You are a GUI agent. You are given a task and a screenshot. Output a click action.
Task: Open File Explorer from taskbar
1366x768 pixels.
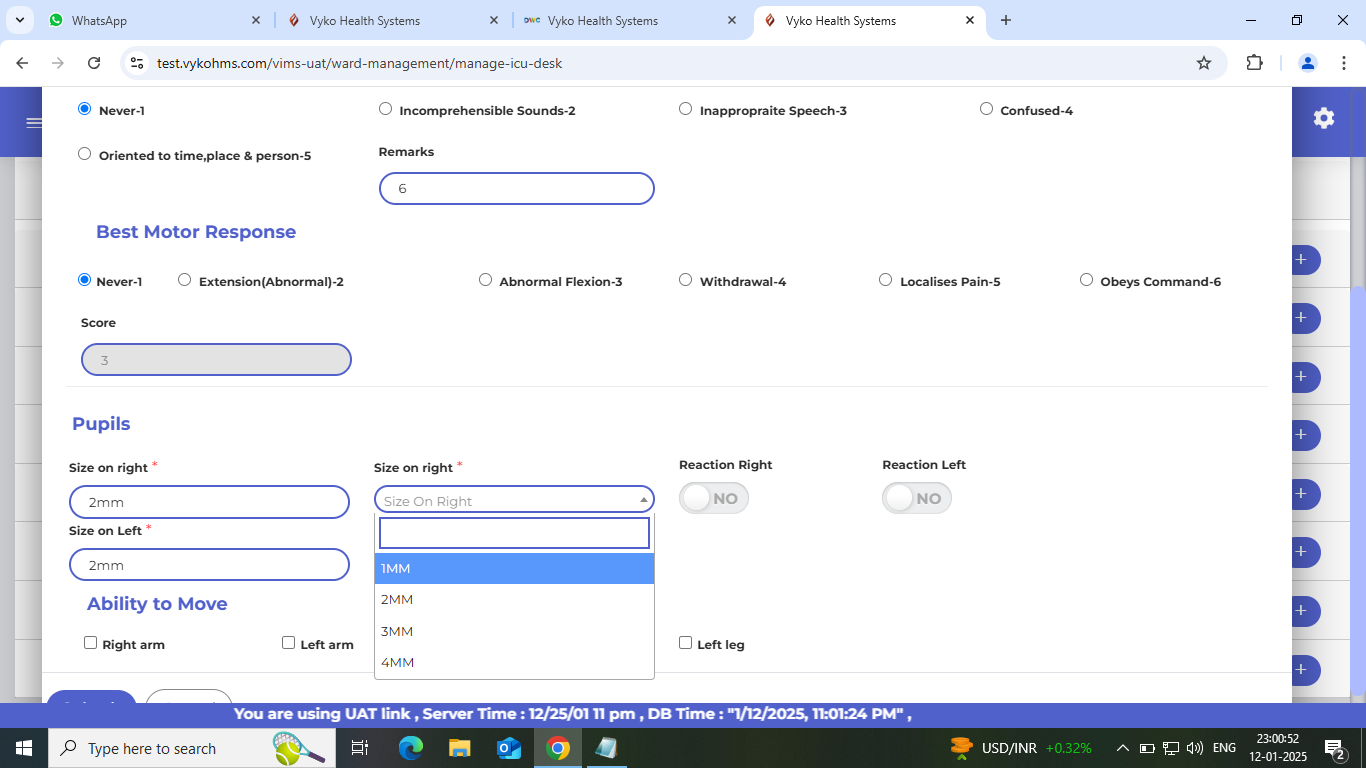tap(460, 748)
